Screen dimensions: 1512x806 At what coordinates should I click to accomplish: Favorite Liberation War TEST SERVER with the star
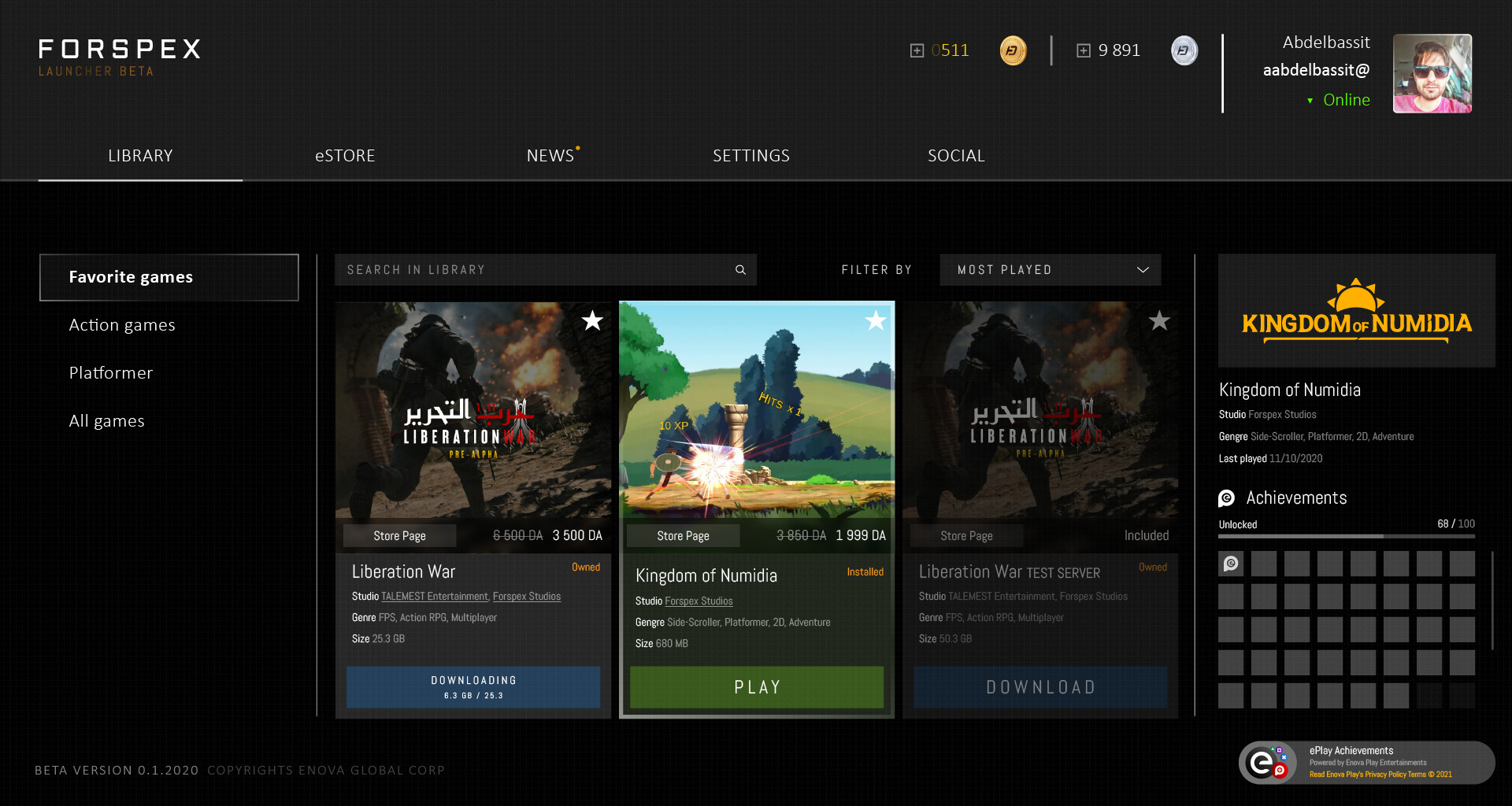tap(1158, 321)
